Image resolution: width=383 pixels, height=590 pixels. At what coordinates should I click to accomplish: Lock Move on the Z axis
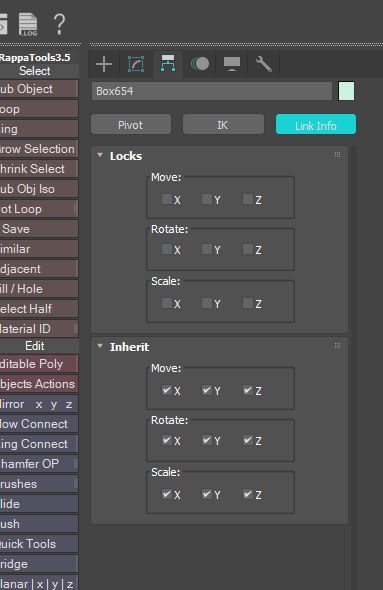pyautogui.click(x=248, y=199)
